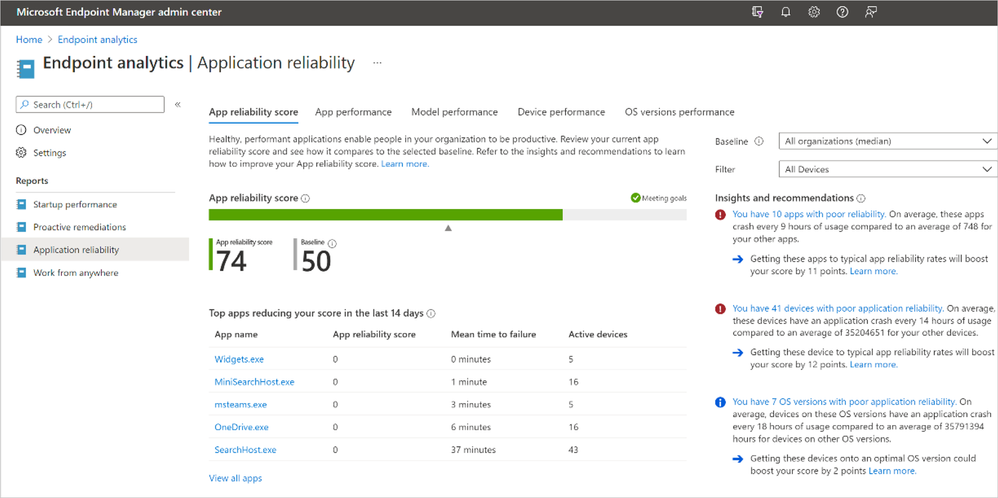Click the Settings gear icon in sidebar
998x498 pixels.
pyautogui.click(x=21, y=153)
